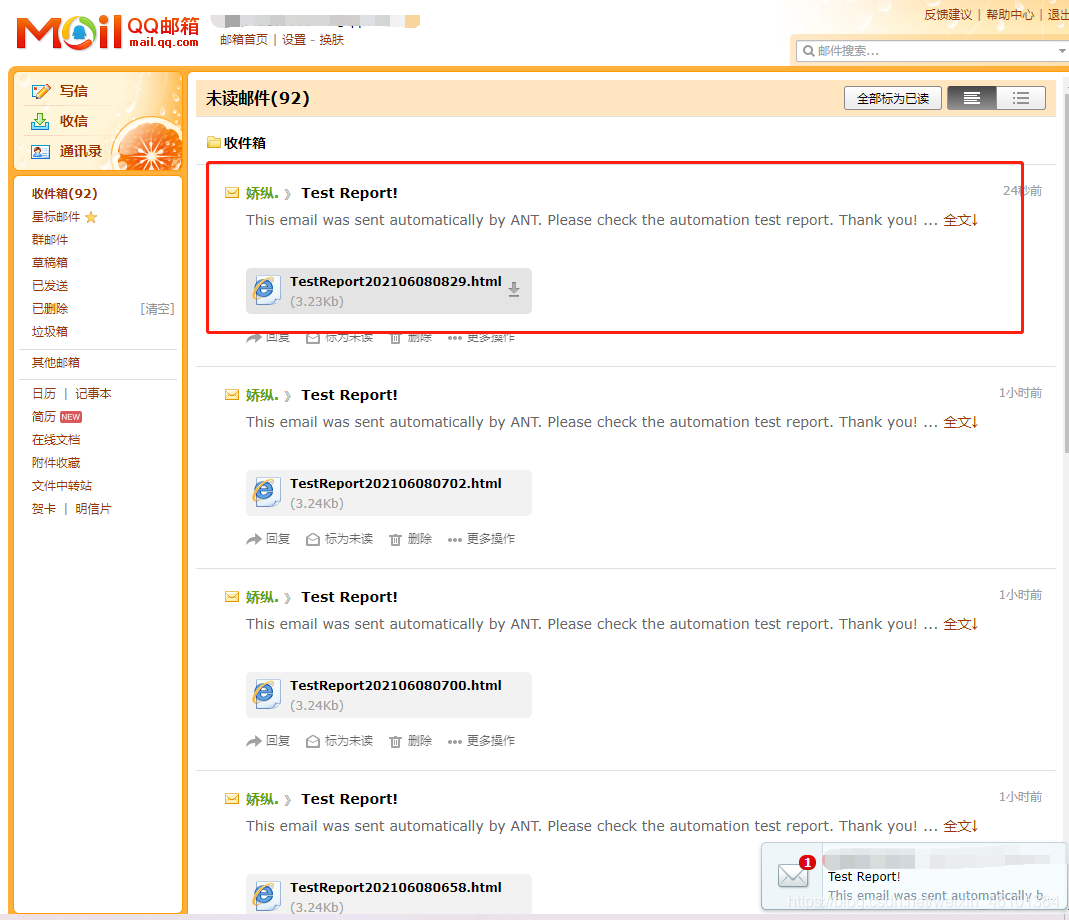Switch to summary view toggle button
The height and width of the screenshot is (920, 1069).
pos(972,98)
